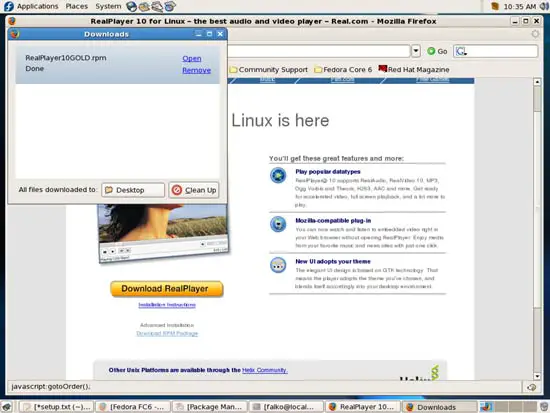The image size is (550, 413).
Task: Launch the web browser globe launcher icon
Action: click(131, 6)
